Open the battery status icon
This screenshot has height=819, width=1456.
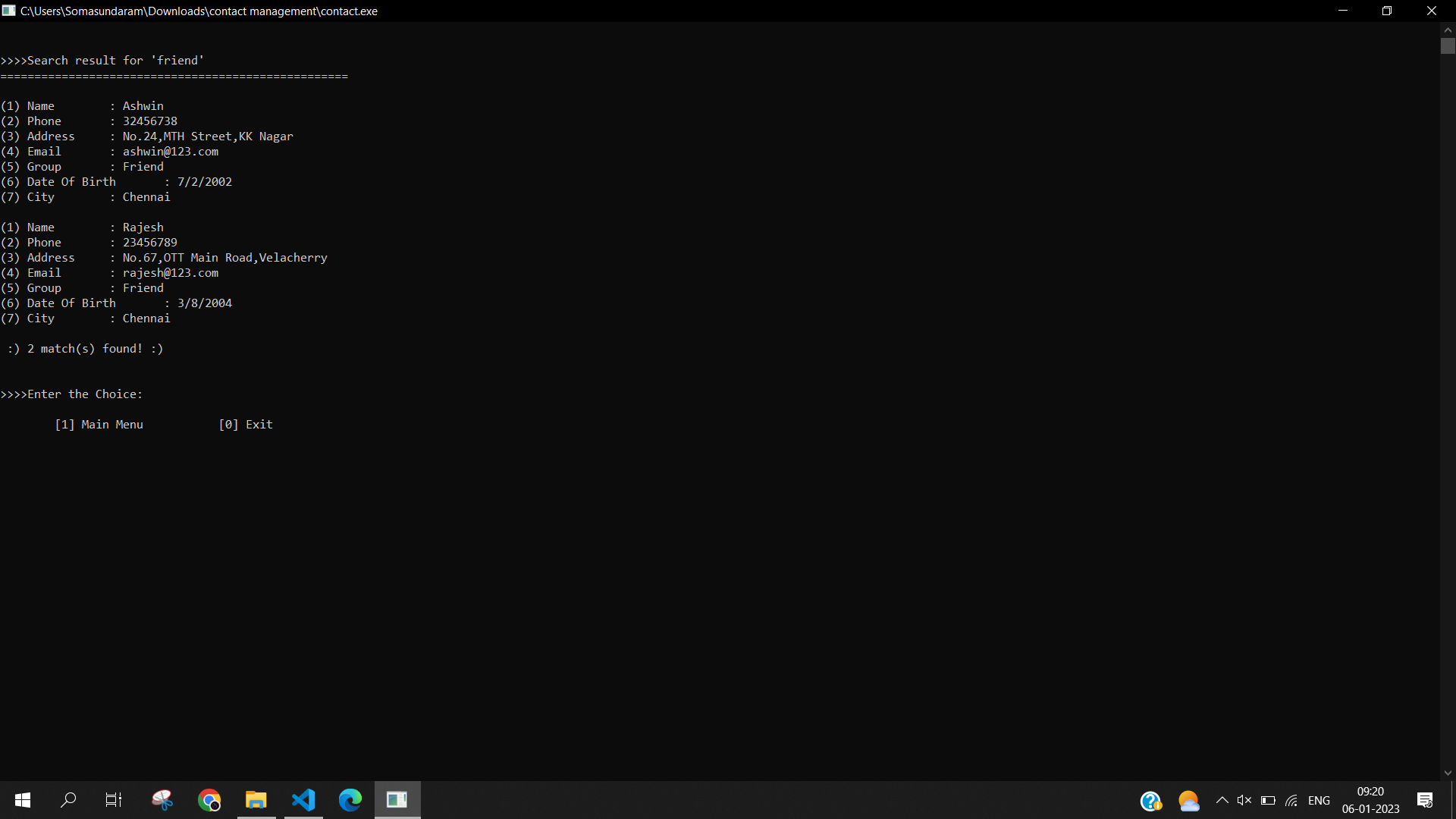(1268, 800)
